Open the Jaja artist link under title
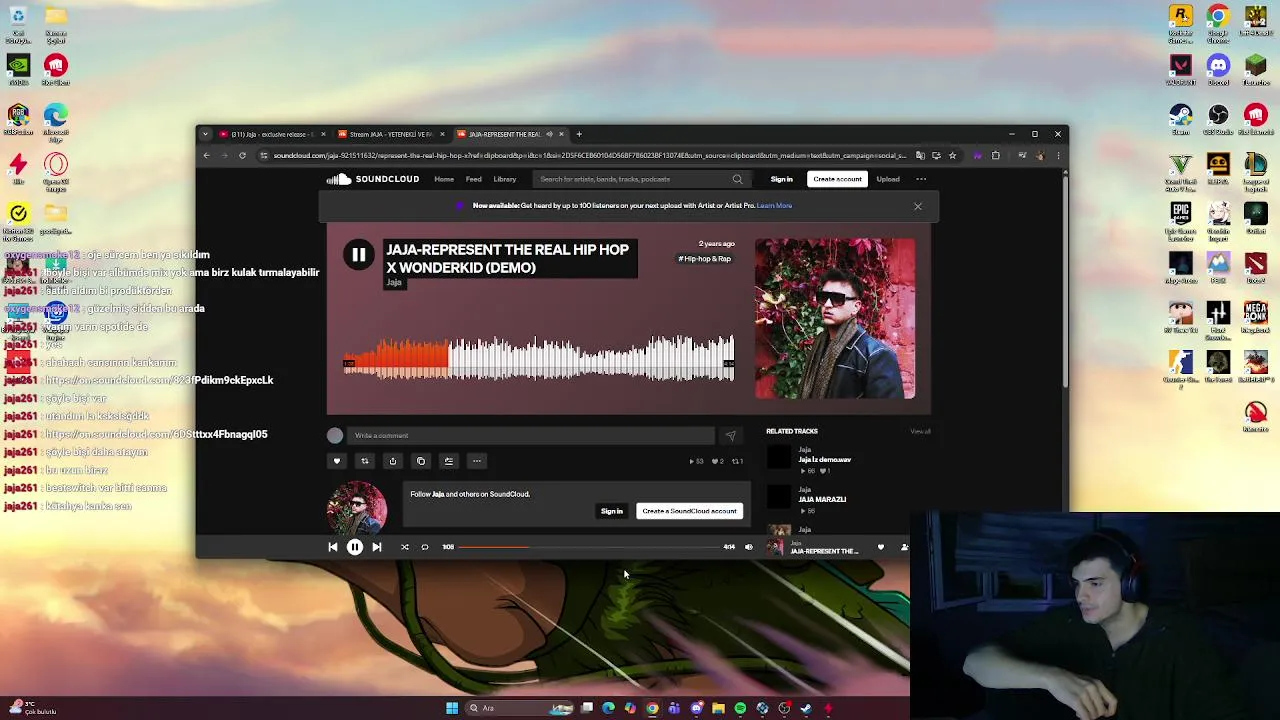 (394, 283)
